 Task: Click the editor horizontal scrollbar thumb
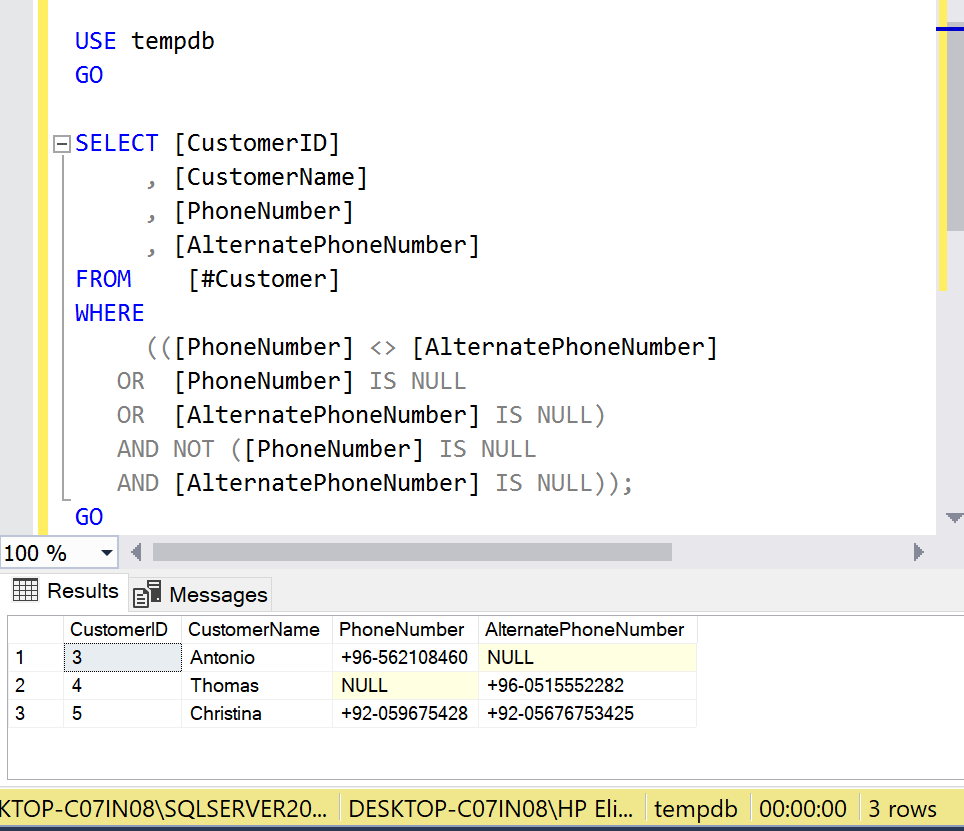pyautogui.click(x=412, y=552)
